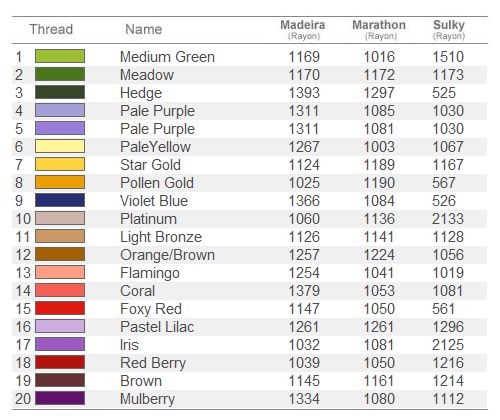The image size is (500, 420).
Task: Select Marathon code 1224 for Orange/Brown
Action: pos(379,255)
